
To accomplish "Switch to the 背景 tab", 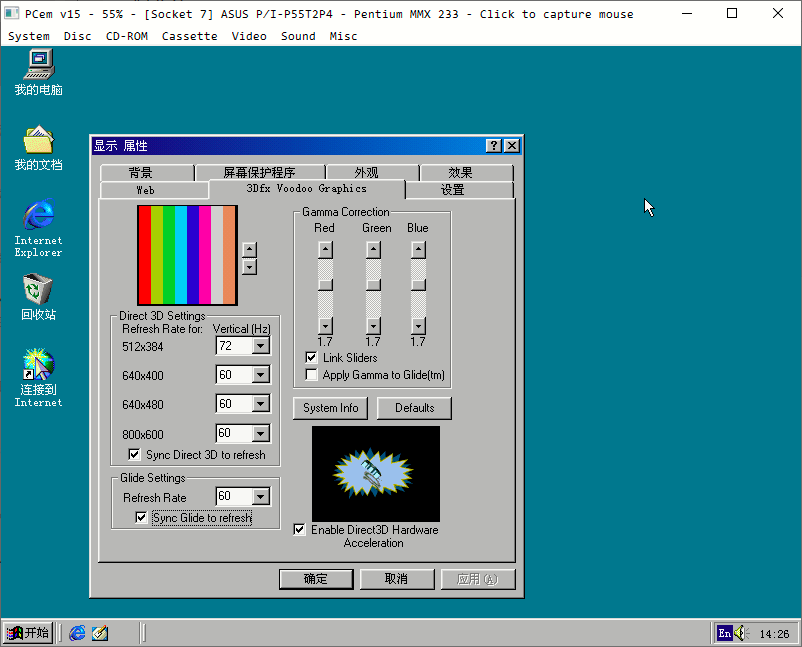I will click(147, 172).
